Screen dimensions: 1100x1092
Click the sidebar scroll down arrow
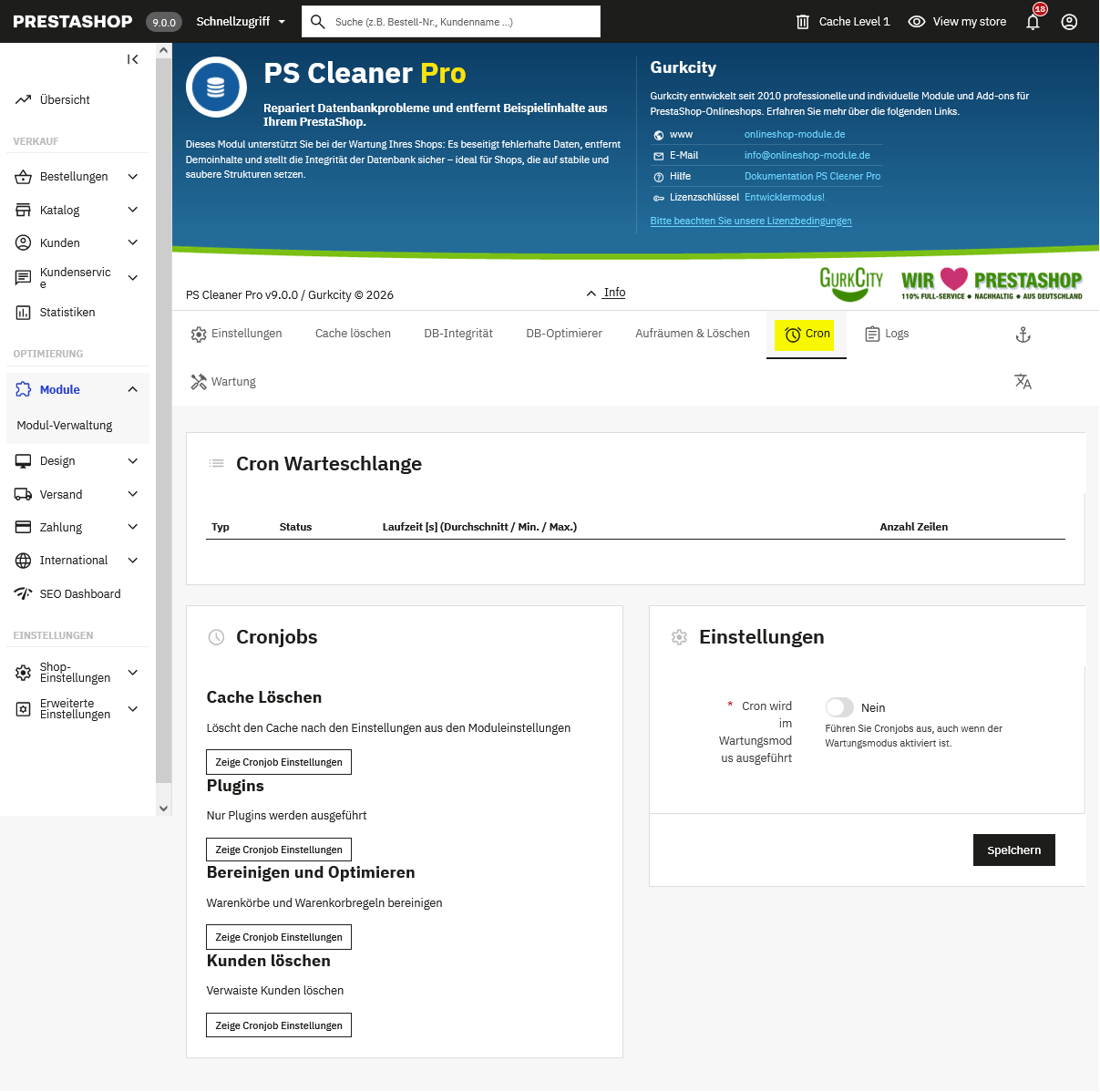point(164,809)
